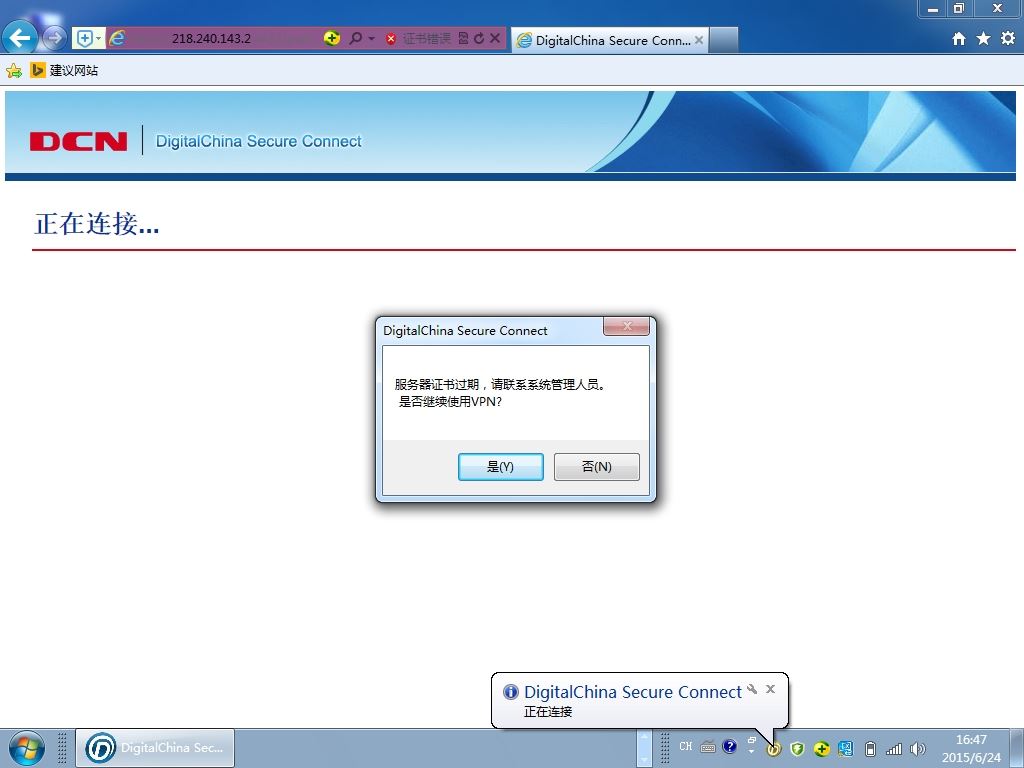The width and height of the screenshot is (1024, 768).
Task: Click the volume speaker tray icon
Action: (x=918, y=749)
